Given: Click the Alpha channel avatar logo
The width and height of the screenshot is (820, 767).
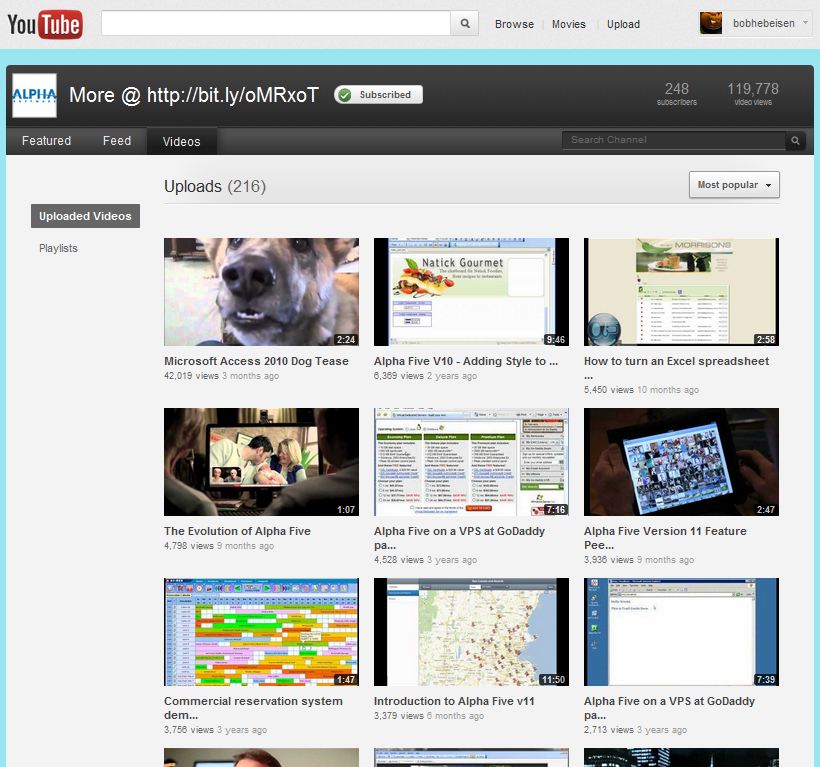Looking at the screenshot, I should tap(34, 96).
